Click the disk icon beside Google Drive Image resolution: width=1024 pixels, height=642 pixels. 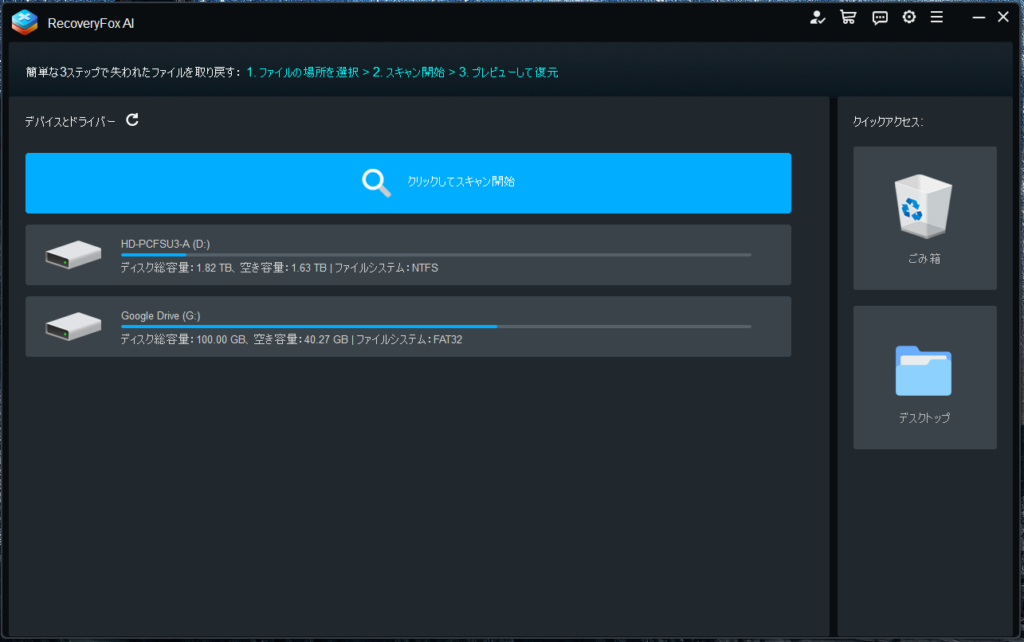(73, 326)
